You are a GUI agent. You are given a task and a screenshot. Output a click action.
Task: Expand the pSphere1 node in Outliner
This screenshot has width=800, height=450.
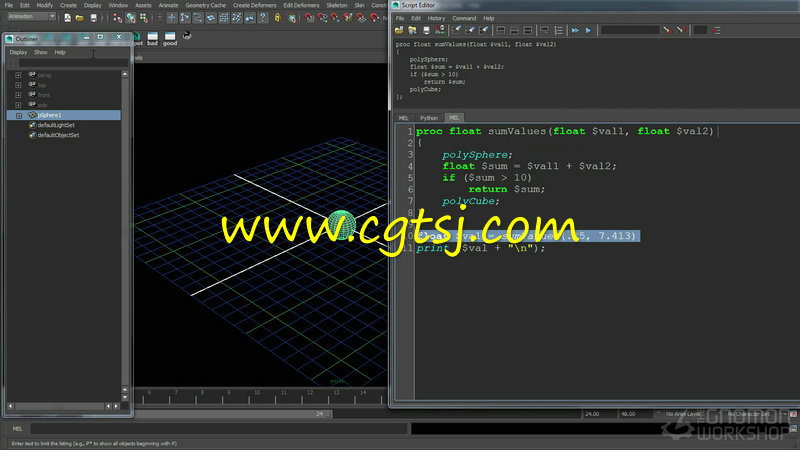point(18,115)
